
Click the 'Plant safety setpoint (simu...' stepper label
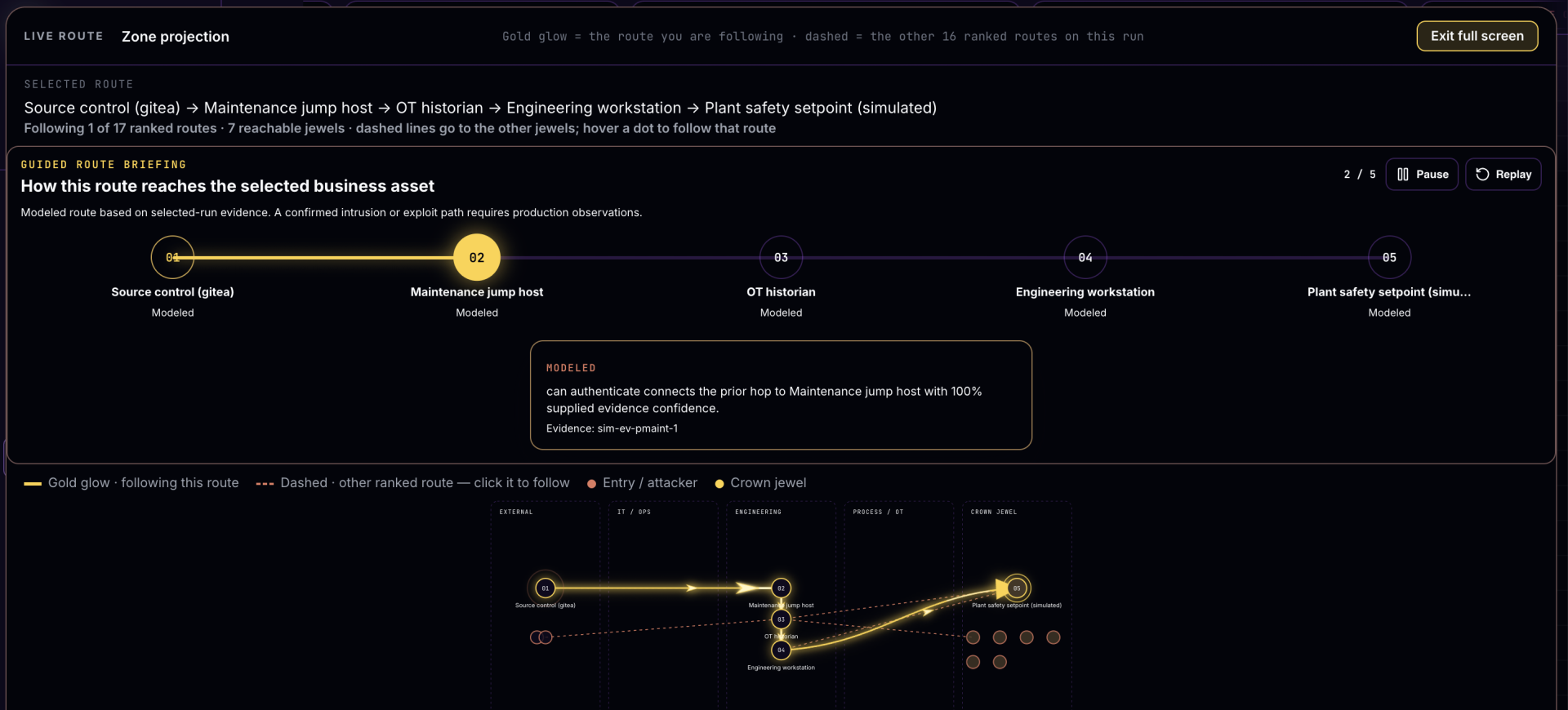click(x=1389, y=292)
